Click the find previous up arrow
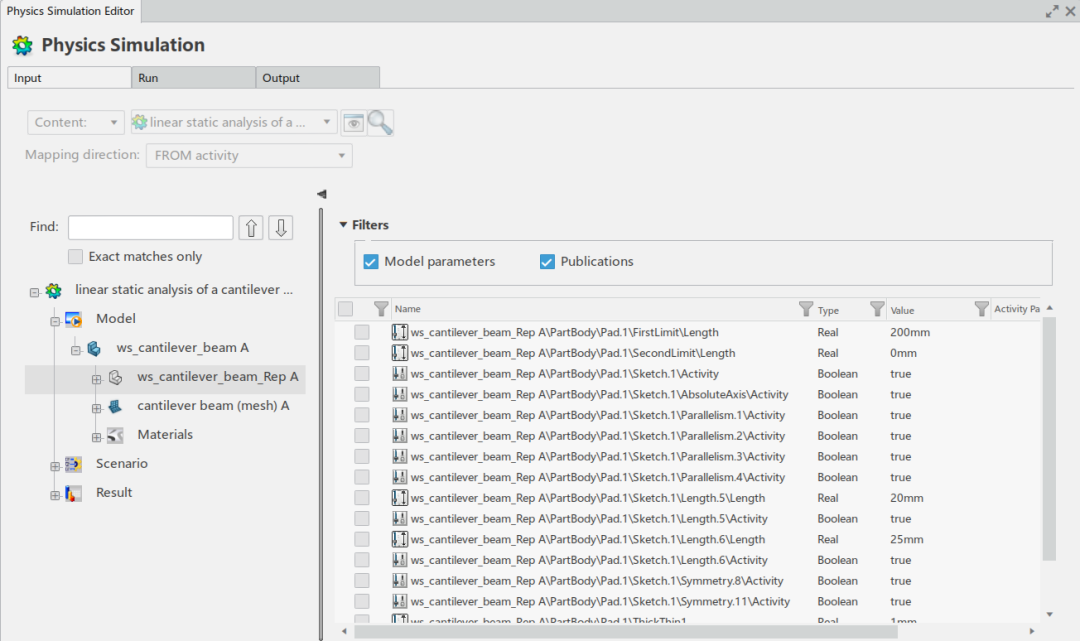Viewport: 1080px width, 641px height. 251,228
